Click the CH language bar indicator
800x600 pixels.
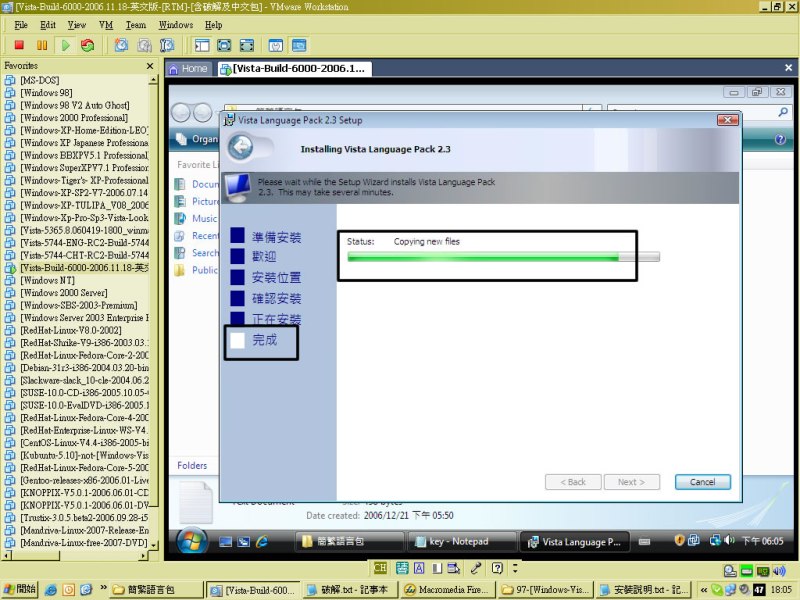pyautogui.click(x=380, y=568)
